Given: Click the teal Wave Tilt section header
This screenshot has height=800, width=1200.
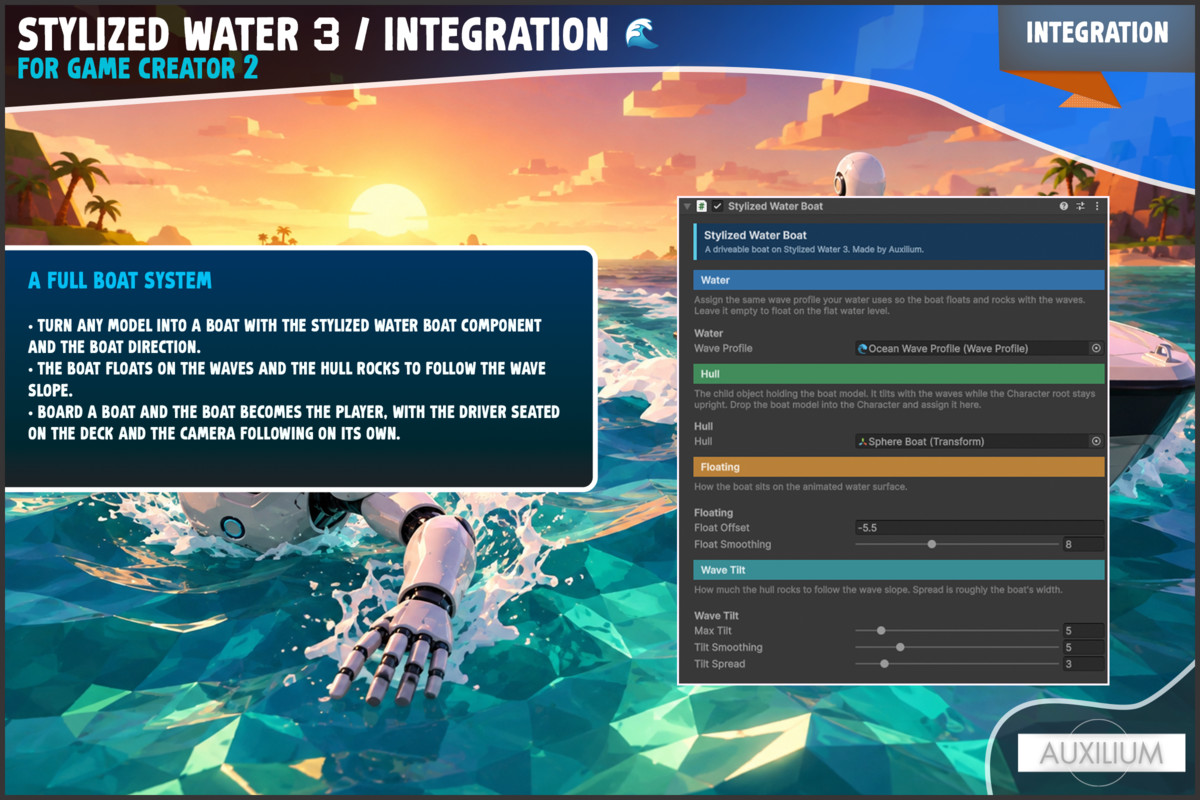Looking at the screenshot, I should click(x=899, y=570).
